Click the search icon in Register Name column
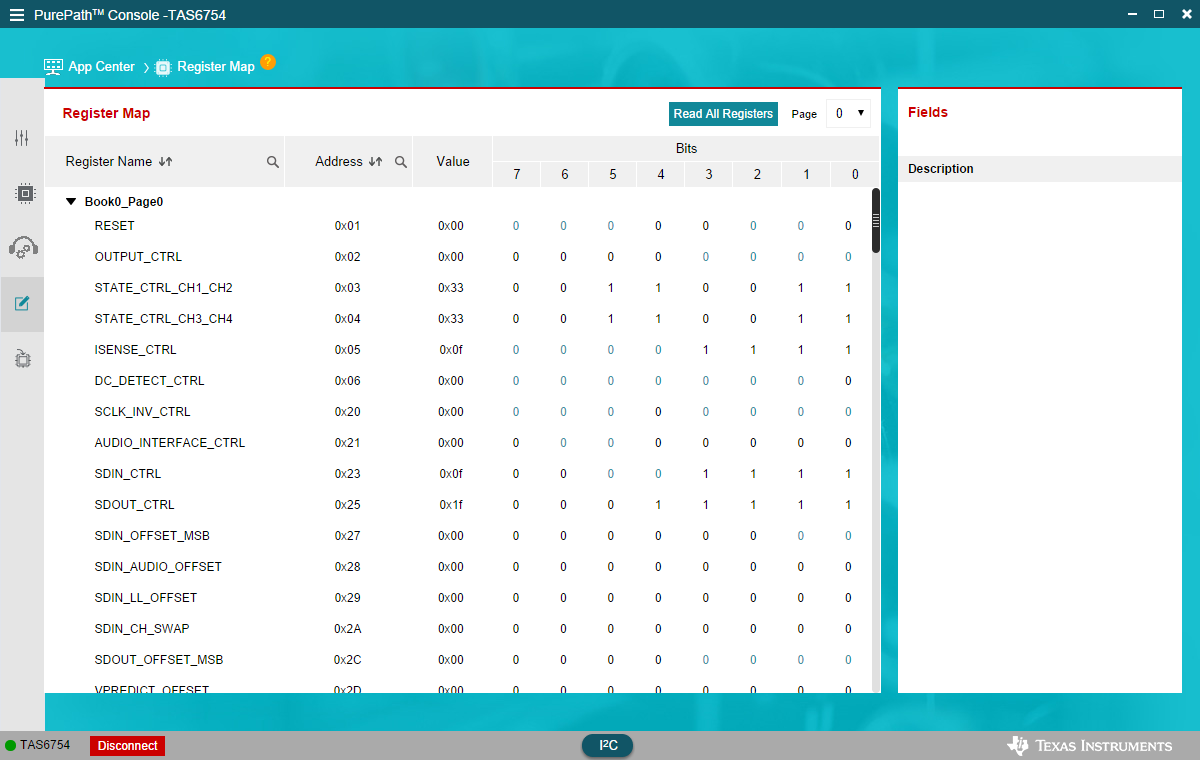Screen dimensions: 1200x760 coord(271,161)
